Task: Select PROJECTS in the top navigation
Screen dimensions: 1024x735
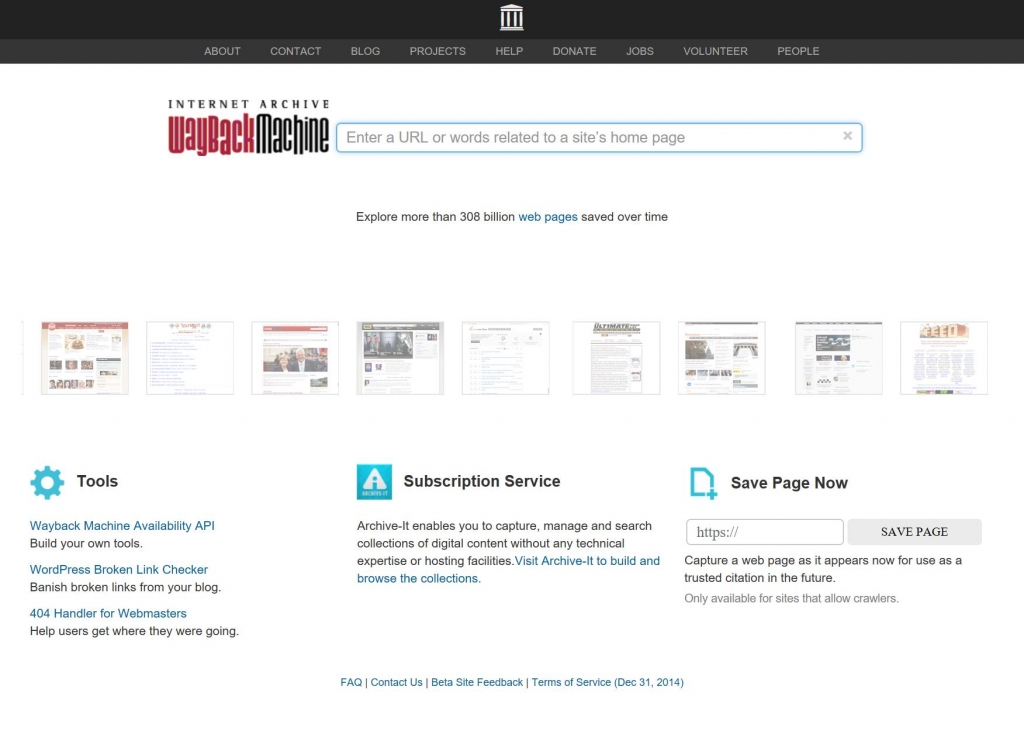Action: 437,51
